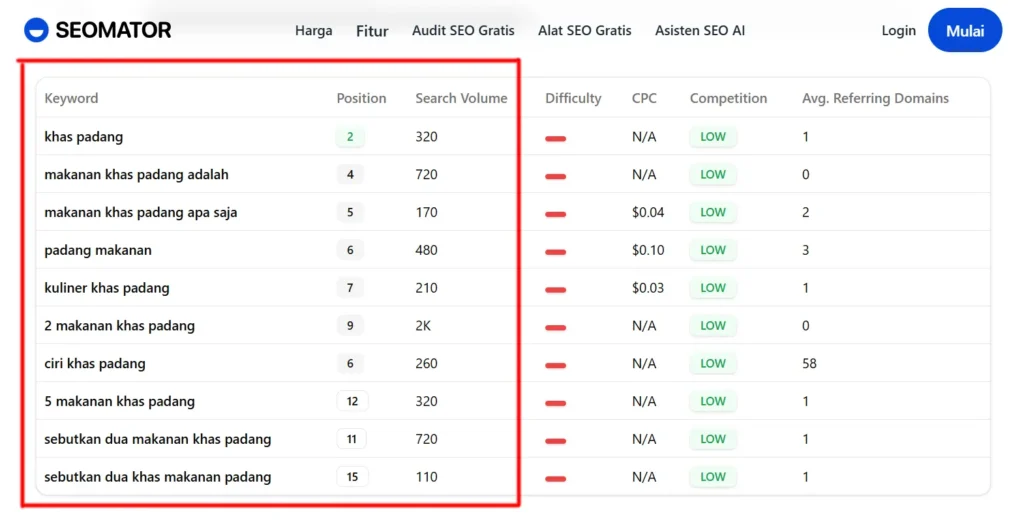Click Avg. Referring Domains column header

tap(875, 98)
